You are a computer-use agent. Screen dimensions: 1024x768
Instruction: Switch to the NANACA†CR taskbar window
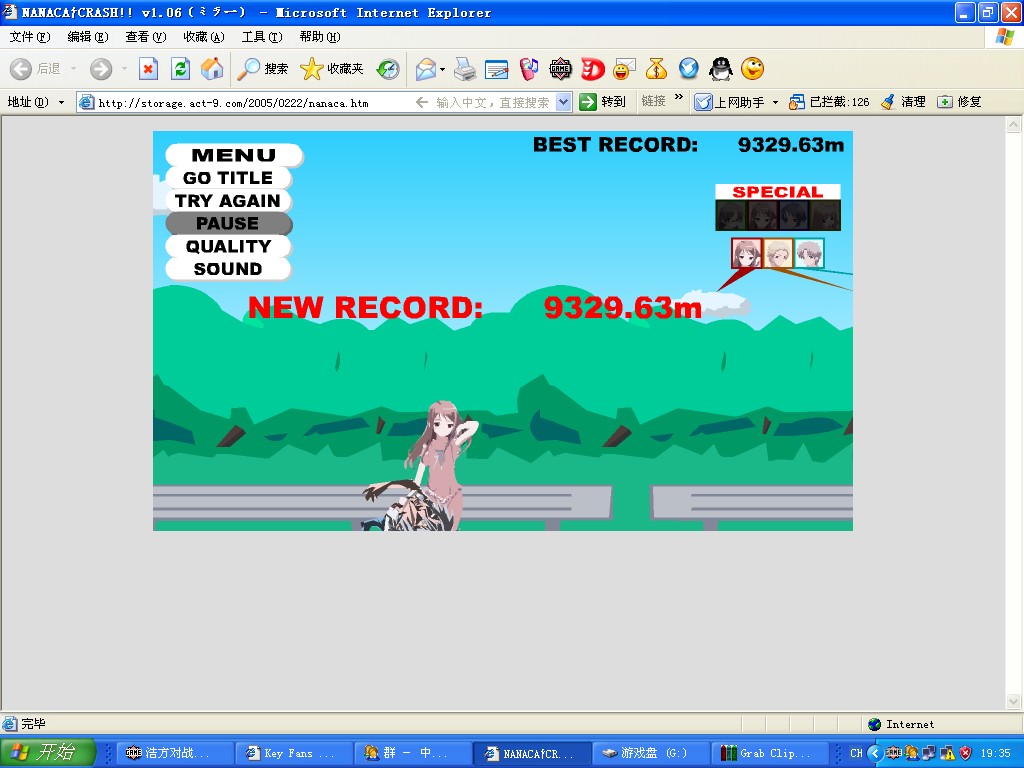532,754
